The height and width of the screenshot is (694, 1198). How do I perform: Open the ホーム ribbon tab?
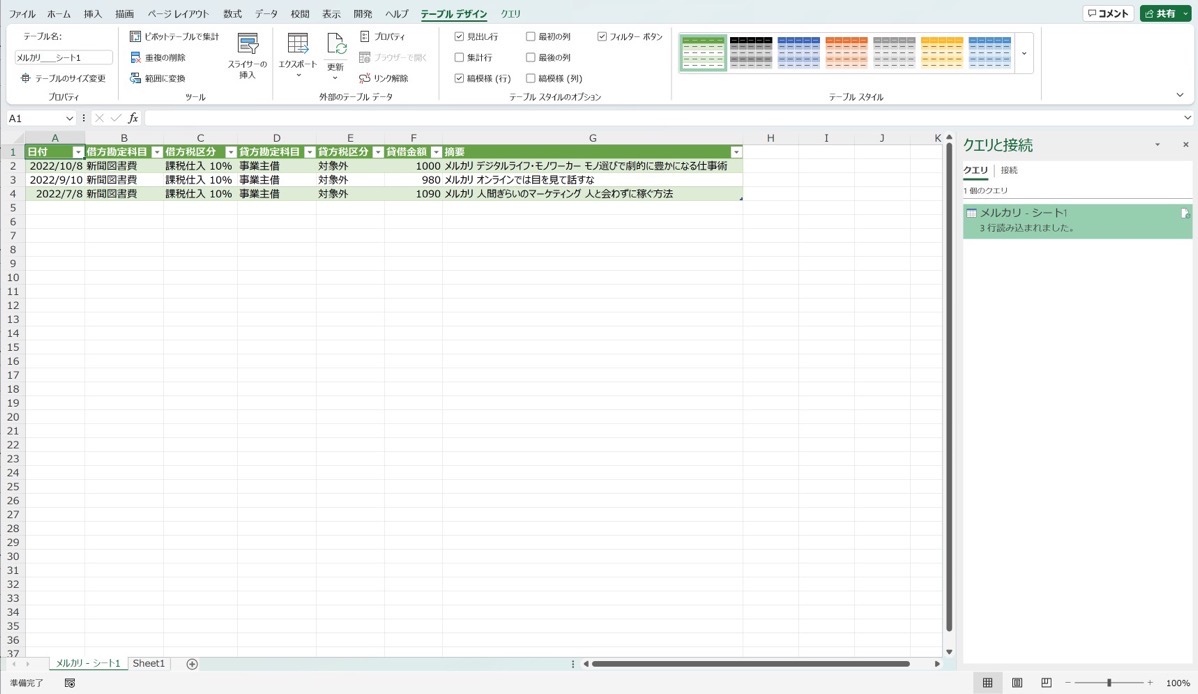pyautogui.click(x=59, y=14)
